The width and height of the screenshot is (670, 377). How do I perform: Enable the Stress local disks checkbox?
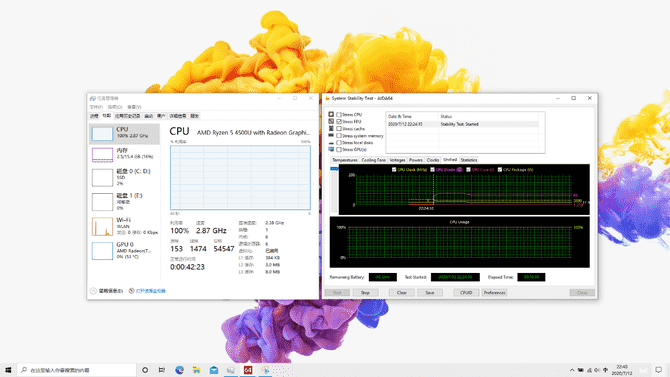339,142
